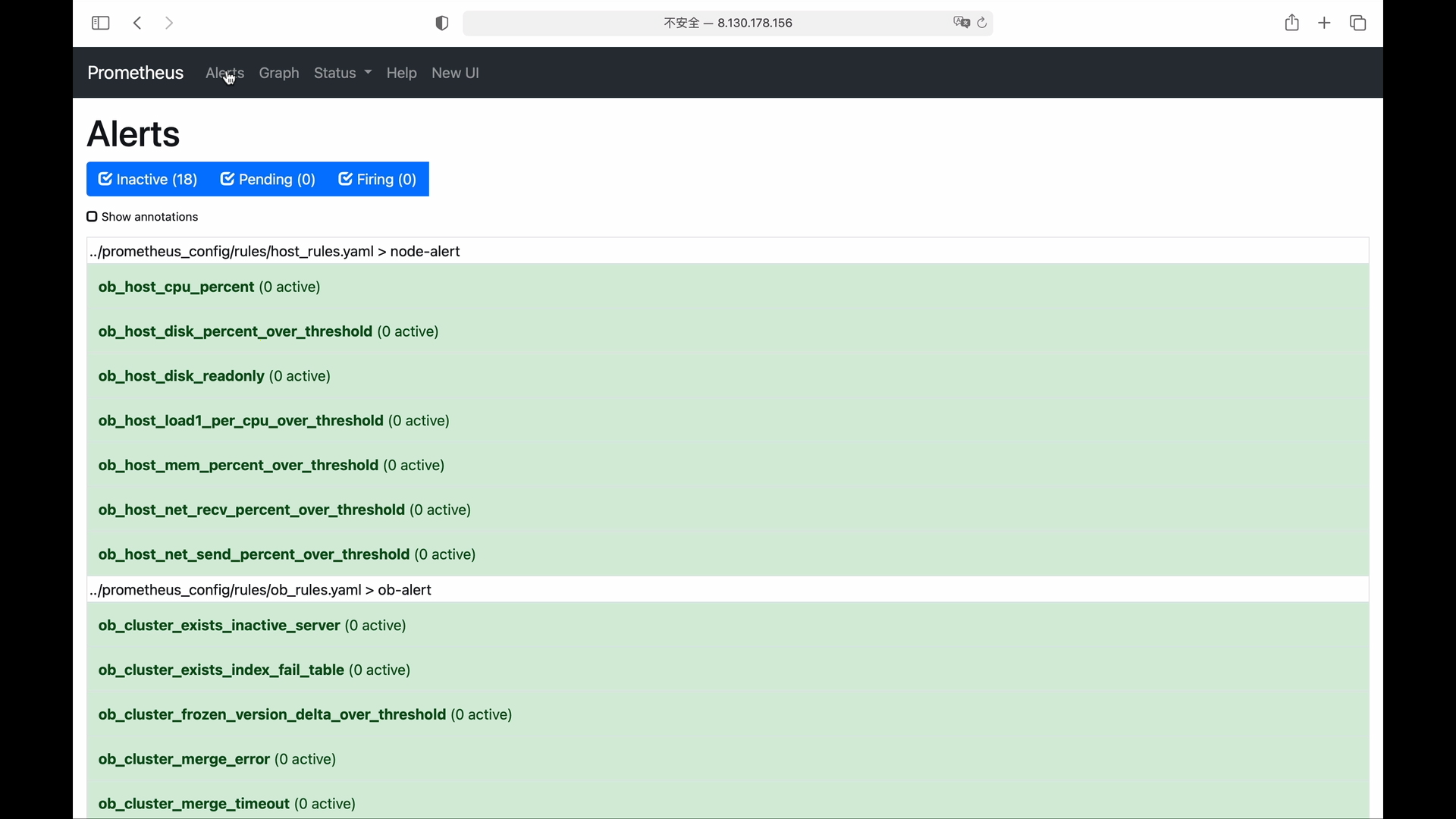Toggle the Safari sidebar icon
The height and width of the screenshot is (819, 1456).
tap(100, 24)
